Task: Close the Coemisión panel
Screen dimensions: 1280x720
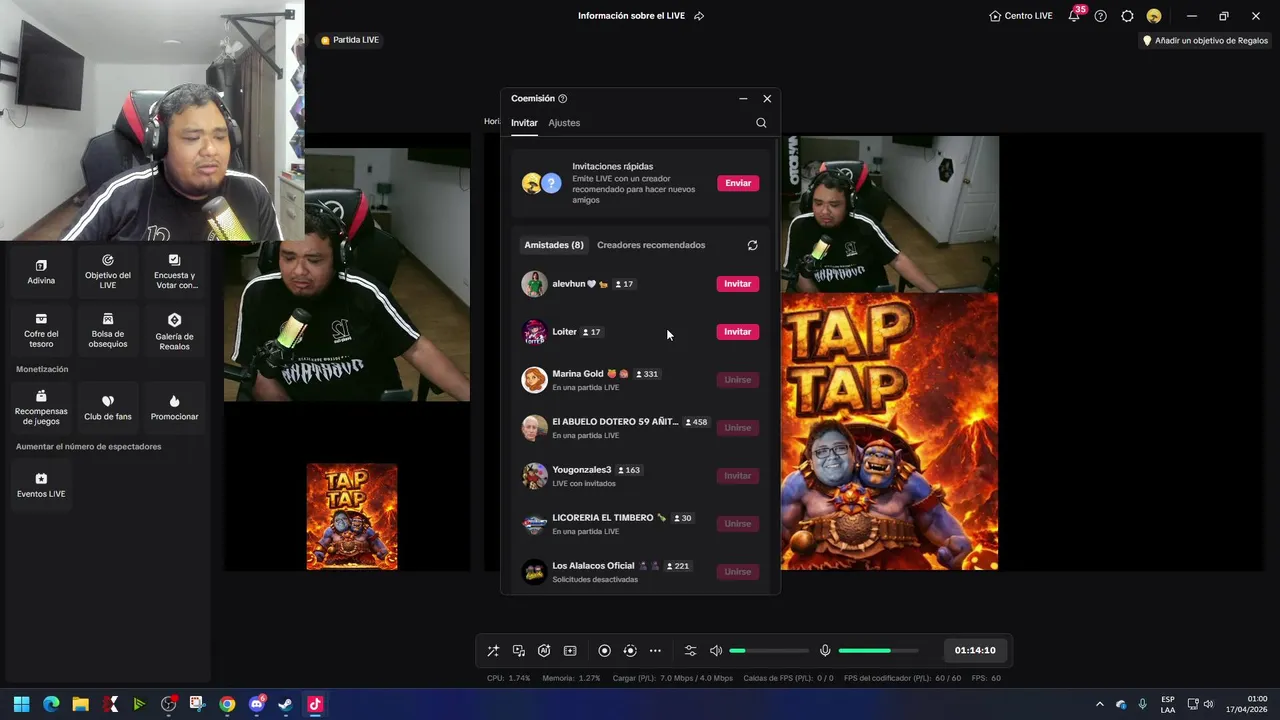Action: [x=767, y=99]
